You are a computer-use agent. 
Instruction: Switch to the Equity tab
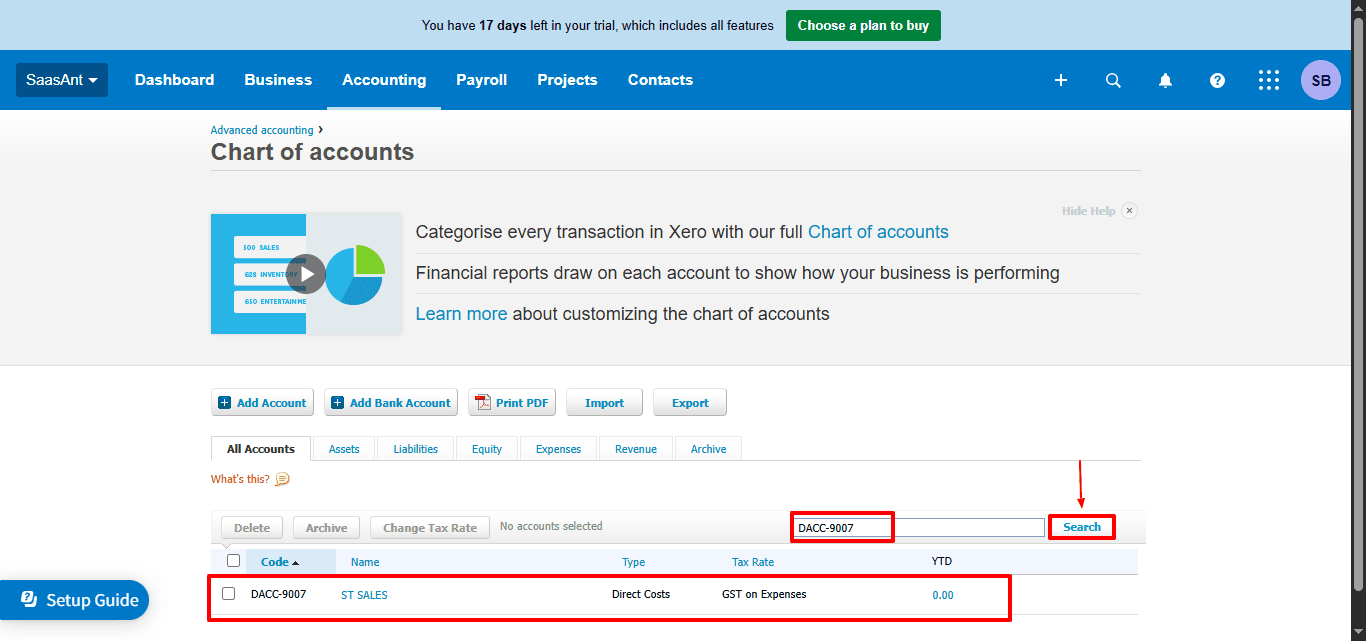point(487,449)
